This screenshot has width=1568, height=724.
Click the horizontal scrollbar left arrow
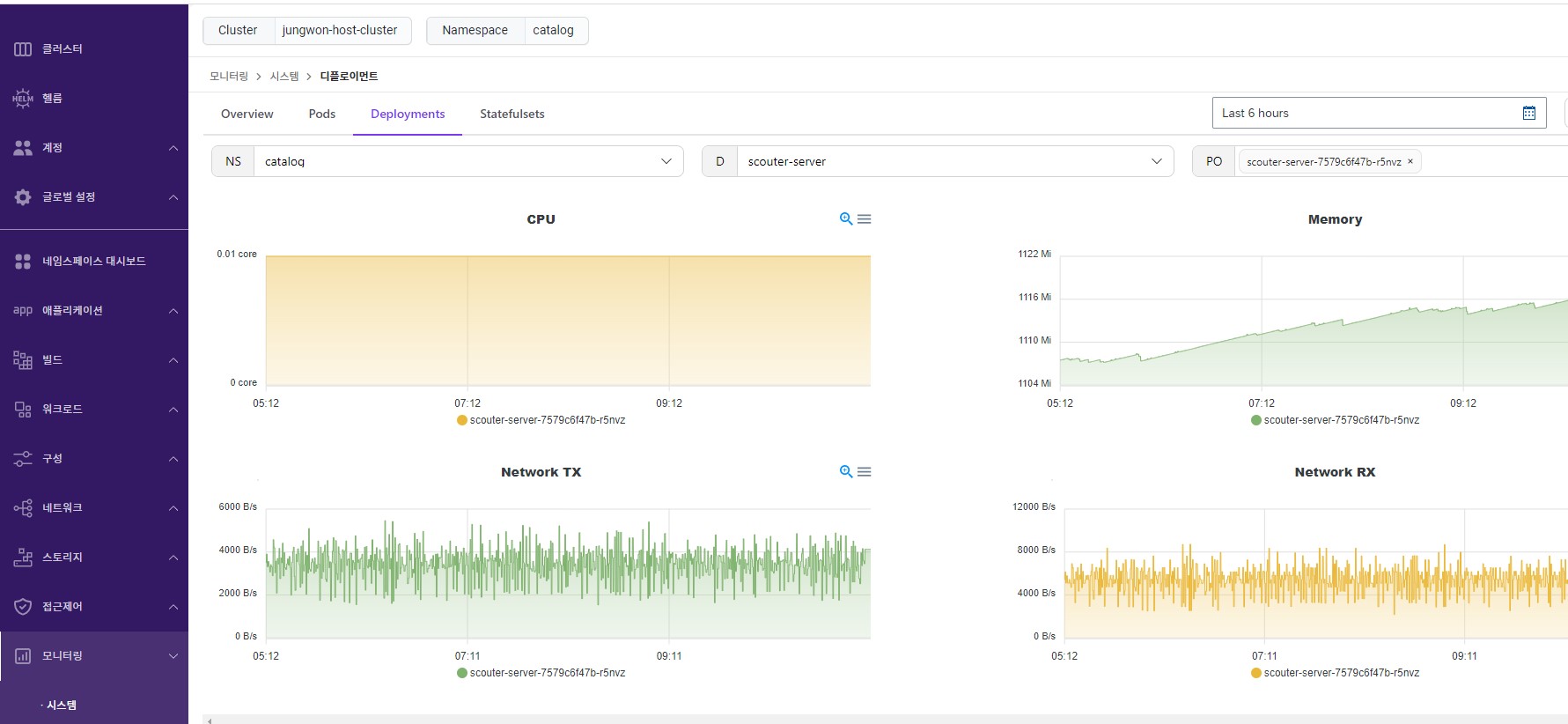(209, 720)
